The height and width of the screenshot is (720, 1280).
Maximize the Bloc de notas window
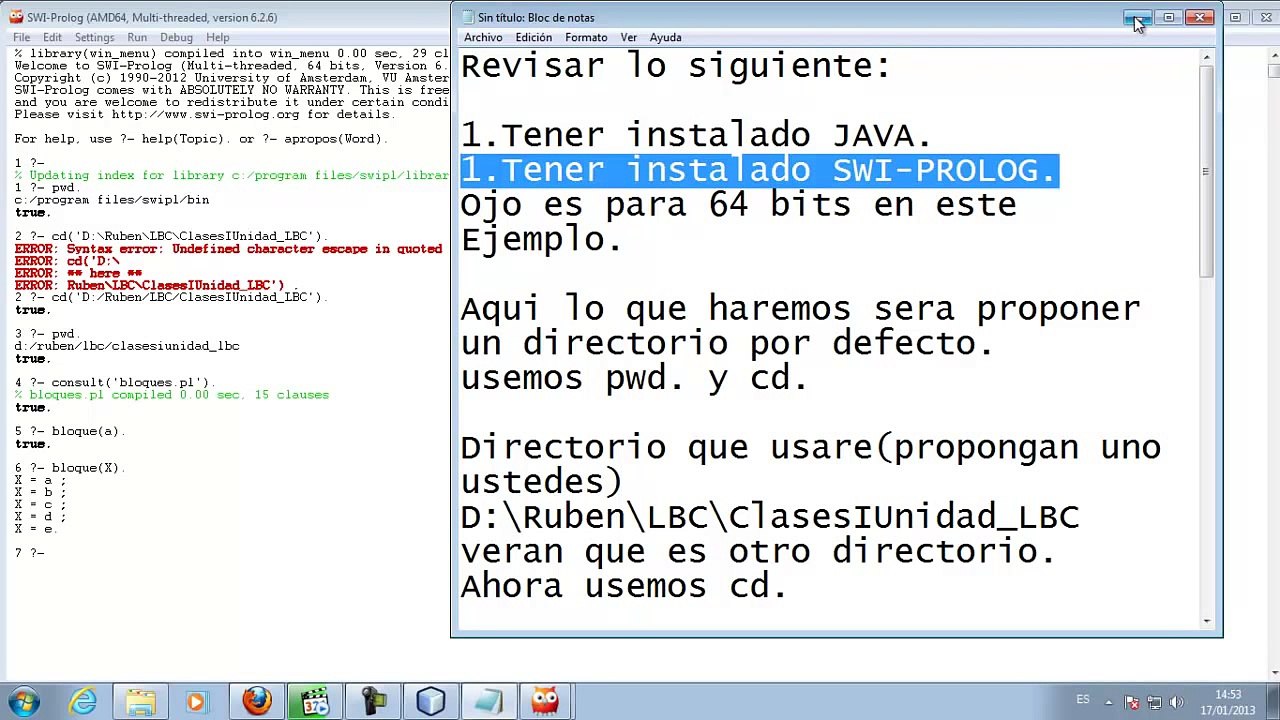[x=1168, y=17]
